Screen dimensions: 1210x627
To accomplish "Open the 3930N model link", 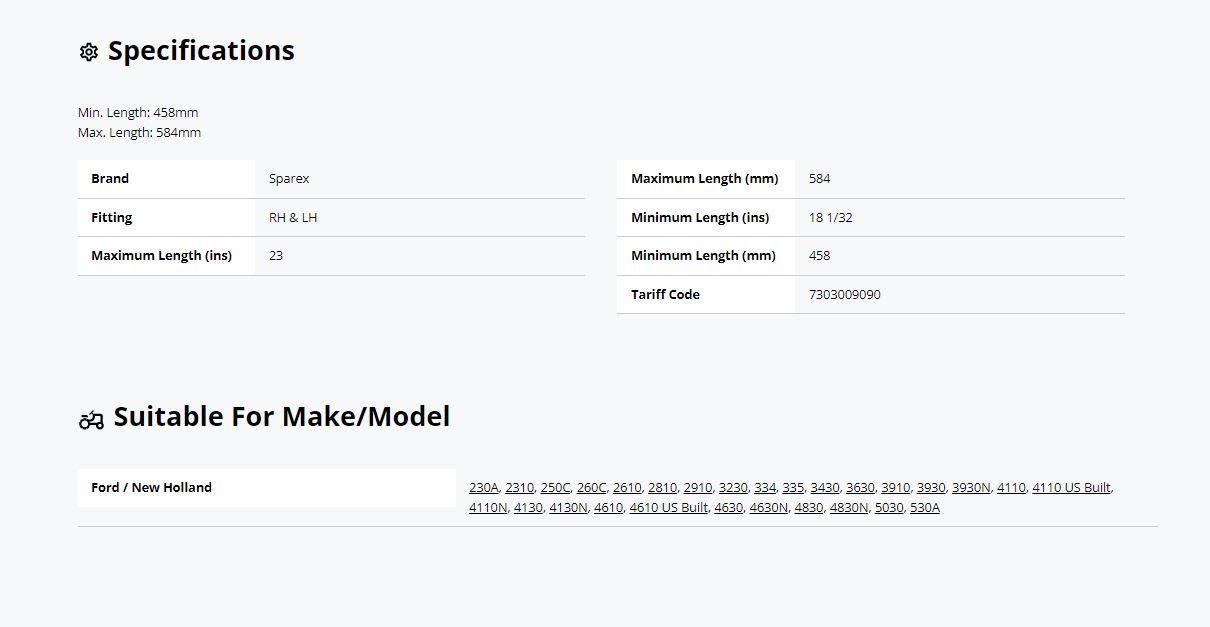I will coord(971,487).
